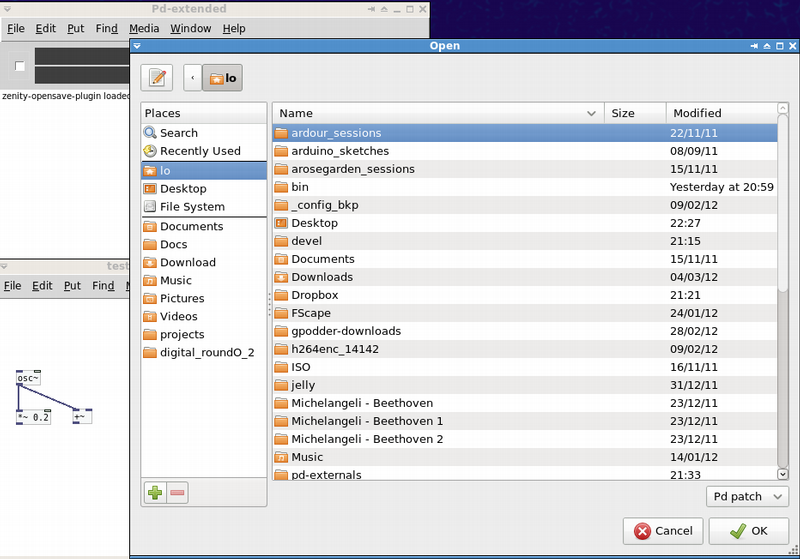Select the Desktop folder in file list
Image resolution: width=800 pixels, height=559 pixels.
(x=524, y=223)
